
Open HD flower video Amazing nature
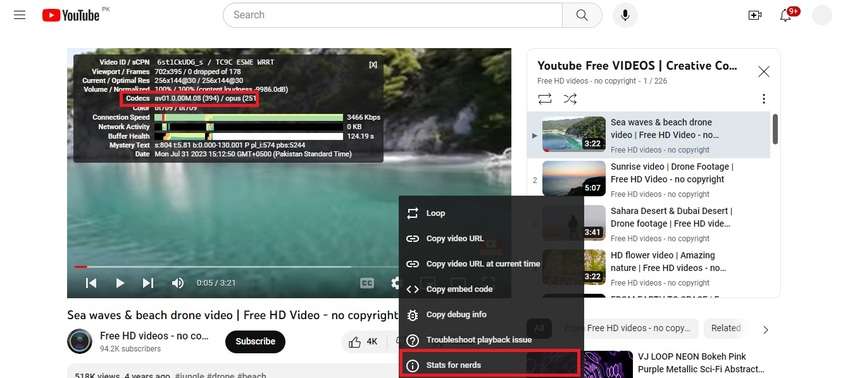pos(668,261)
